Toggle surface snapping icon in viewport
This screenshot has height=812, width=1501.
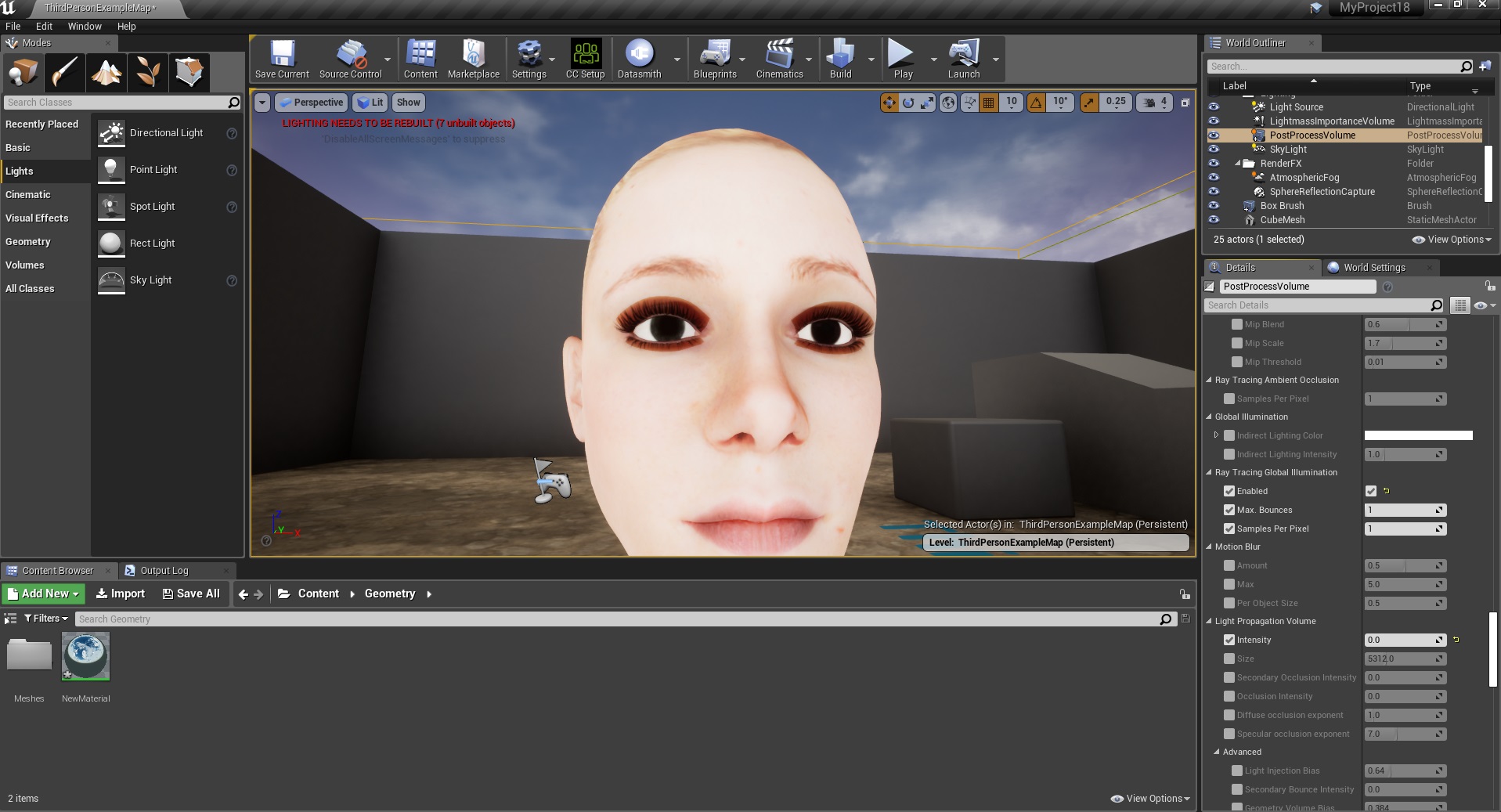pos(970,103)
